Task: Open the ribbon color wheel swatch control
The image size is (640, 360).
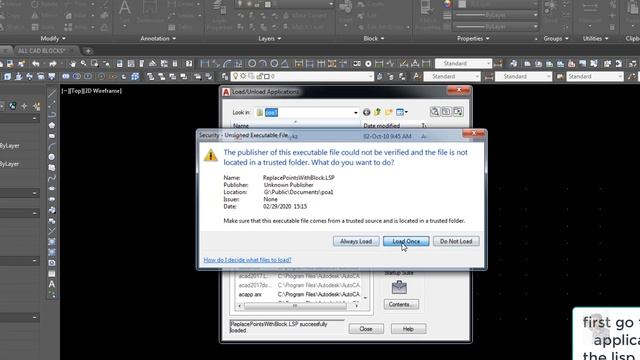Action: [x=447, y=4]
